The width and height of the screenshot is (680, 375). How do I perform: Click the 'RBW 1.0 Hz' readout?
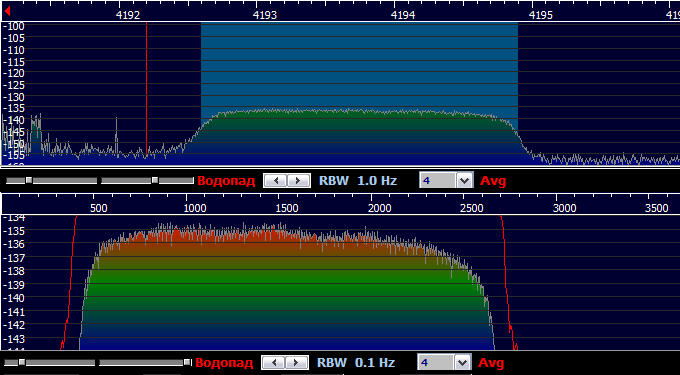358,180
